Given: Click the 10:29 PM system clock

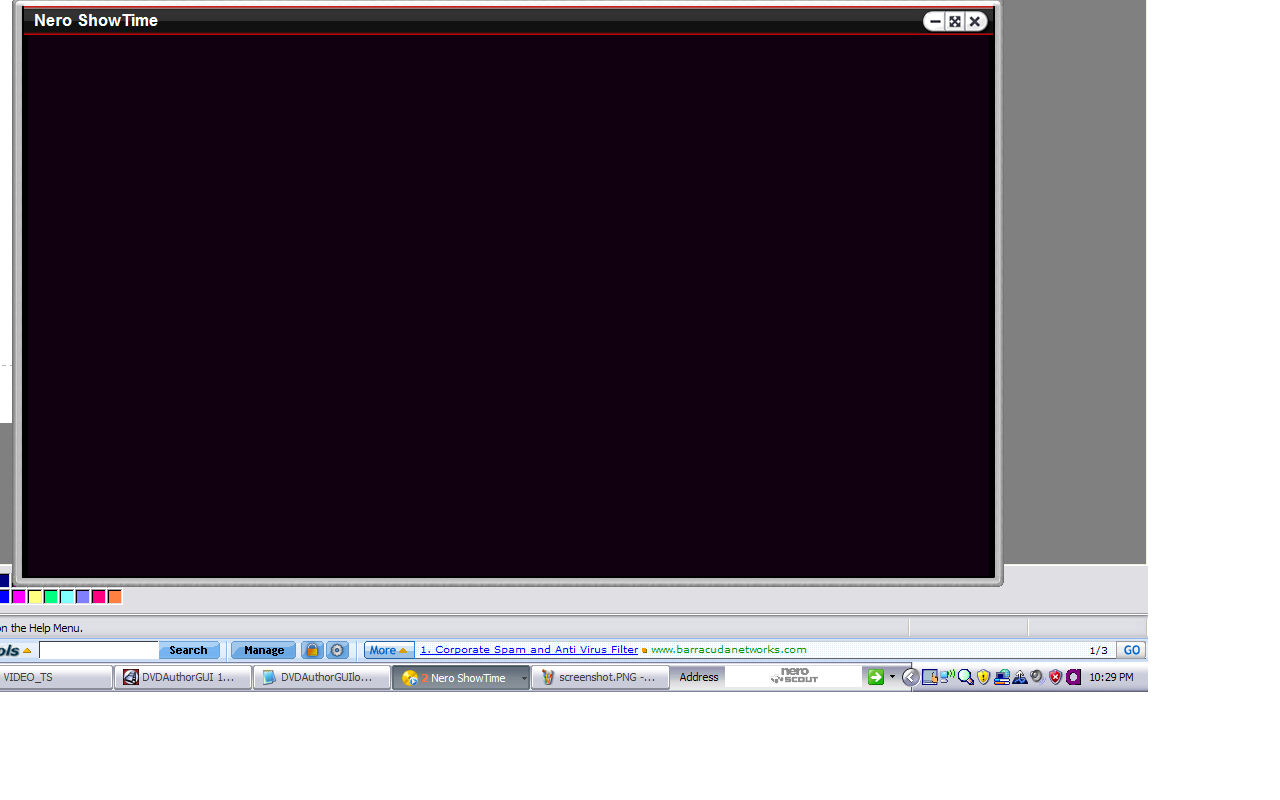Looking at the screenshot, I should (1111, 677).
